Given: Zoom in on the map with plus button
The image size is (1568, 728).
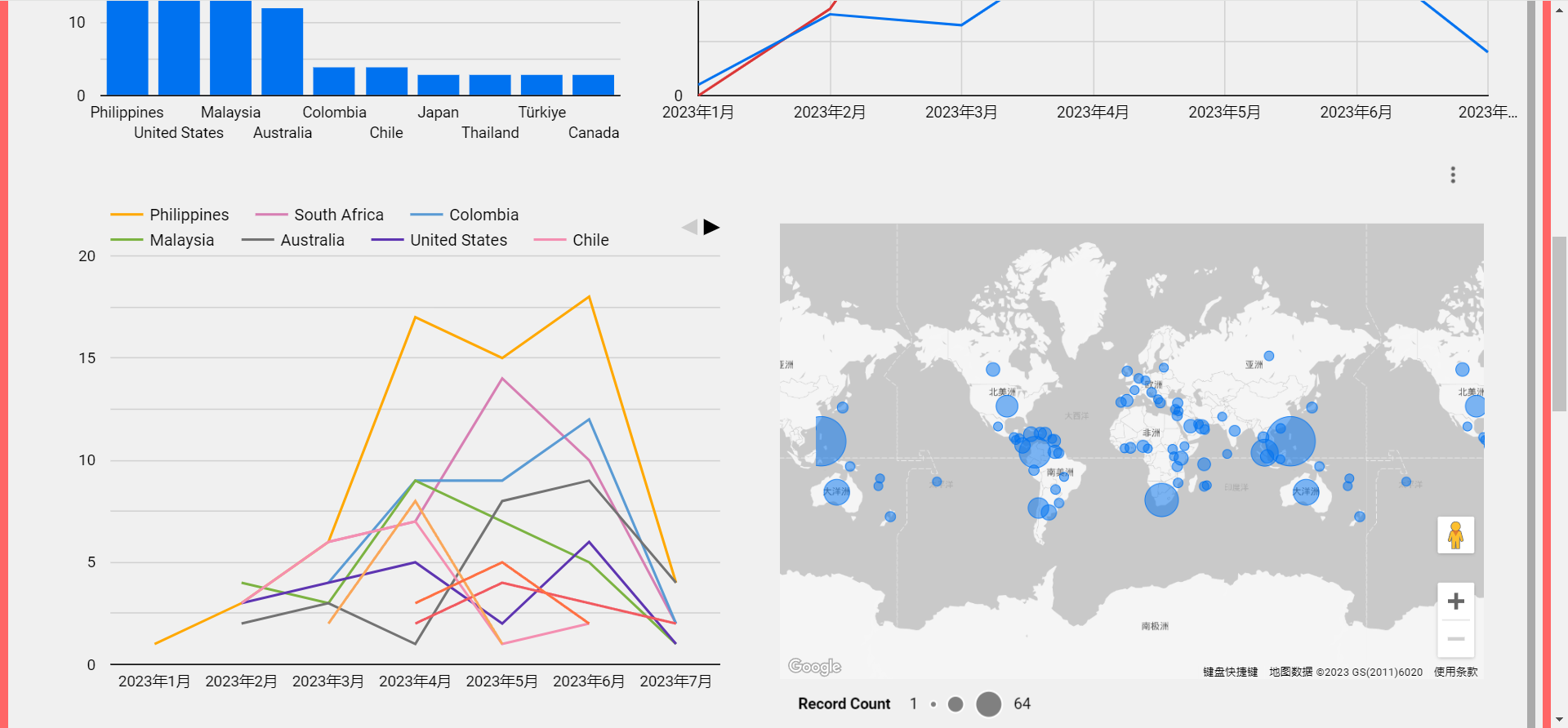Looking at the screenshot, I should tap(1455, 601).
